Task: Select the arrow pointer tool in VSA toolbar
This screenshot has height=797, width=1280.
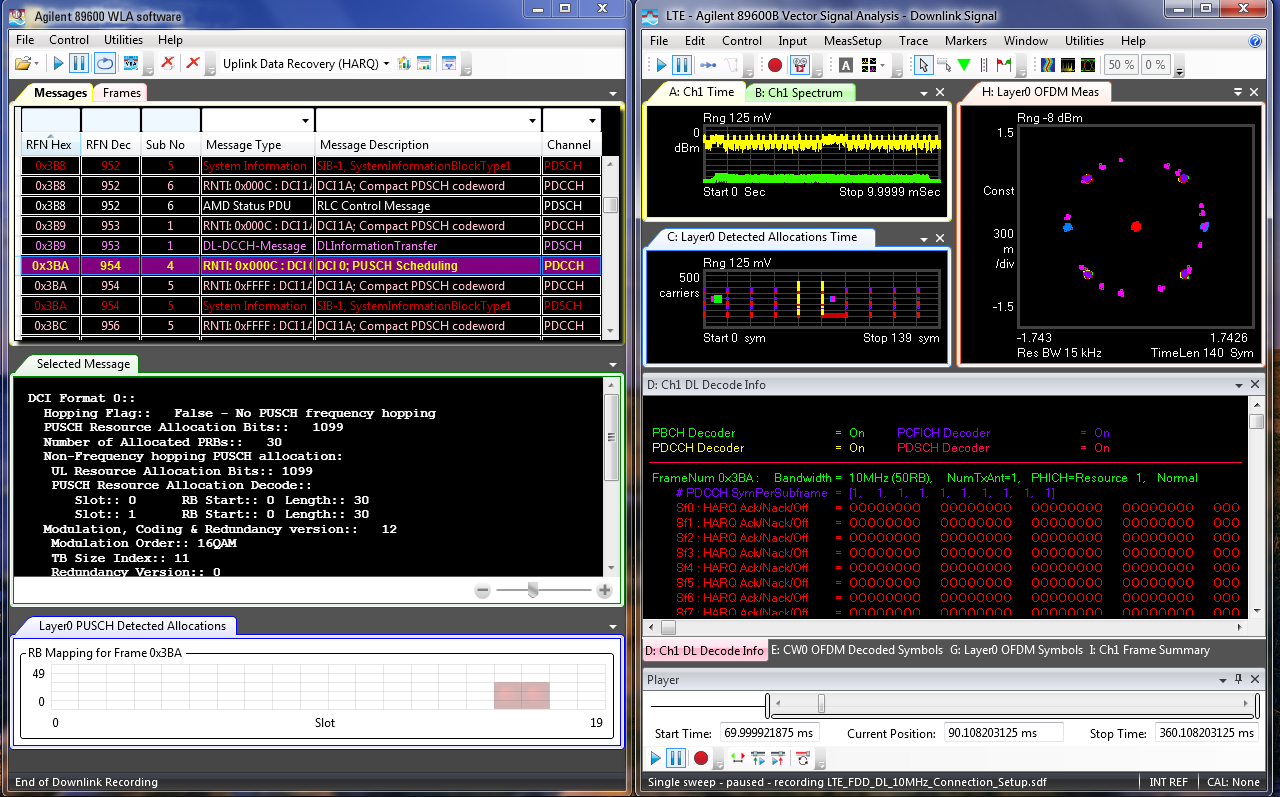Action: (x=923, y=65)
